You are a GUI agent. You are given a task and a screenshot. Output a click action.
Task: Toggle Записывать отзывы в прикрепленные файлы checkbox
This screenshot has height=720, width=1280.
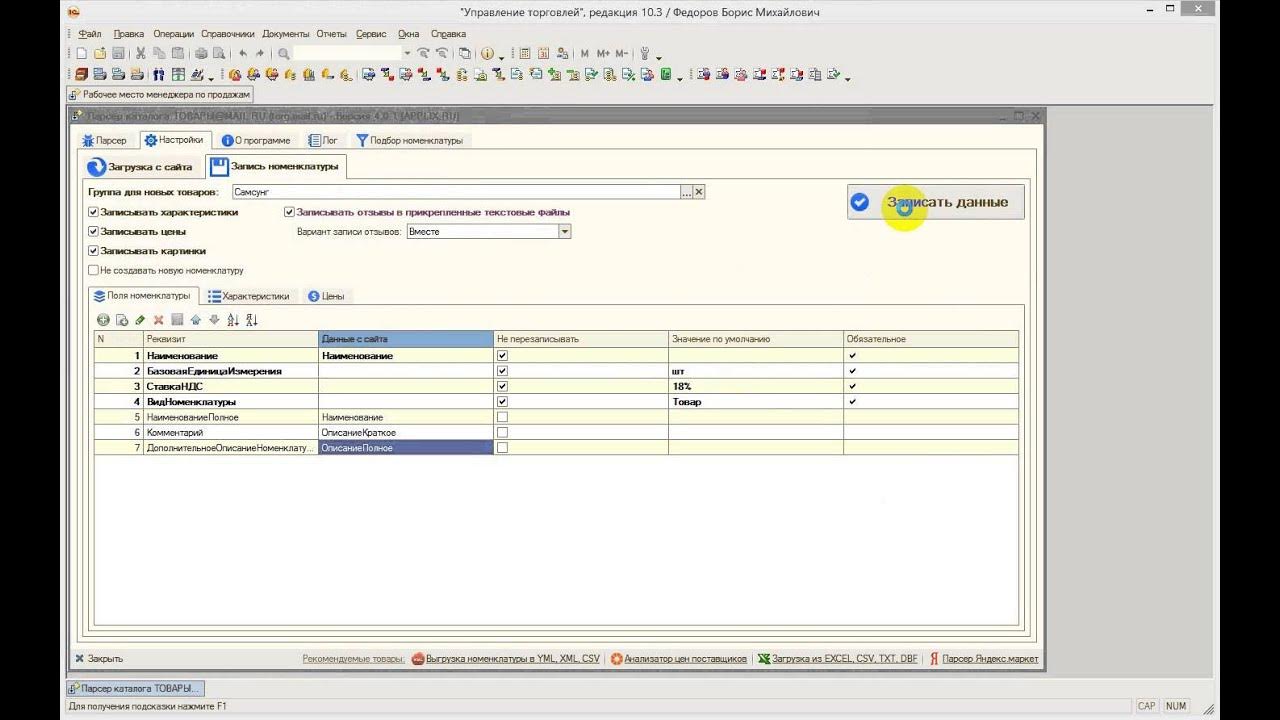click(x=289, y=212)
